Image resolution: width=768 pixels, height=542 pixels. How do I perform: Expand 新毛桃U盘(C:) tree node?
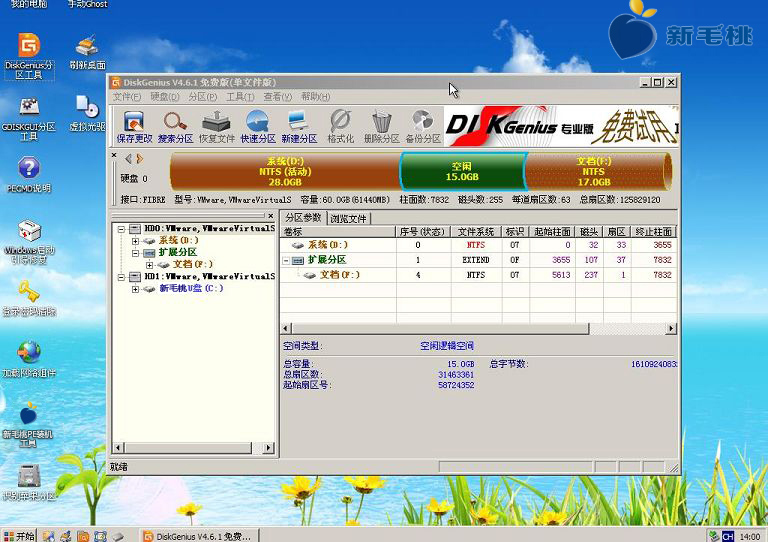(136, 289)
